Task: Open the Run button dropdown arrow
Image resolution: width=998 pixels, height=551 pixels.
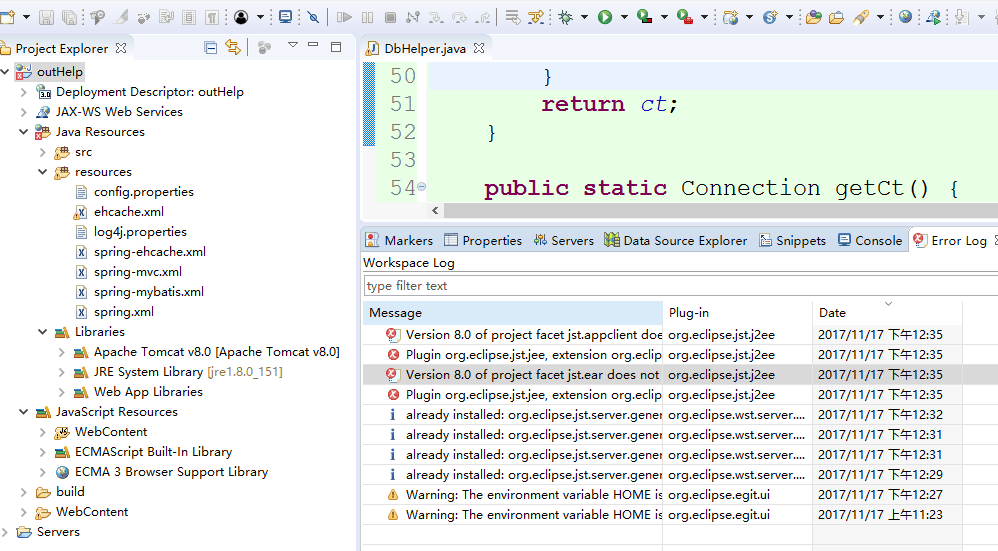Action: [624, 17]
